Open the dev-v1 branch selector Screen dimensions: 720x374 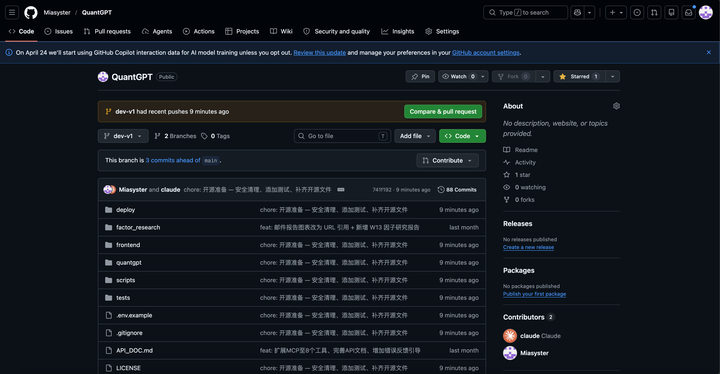click(123, 136)
